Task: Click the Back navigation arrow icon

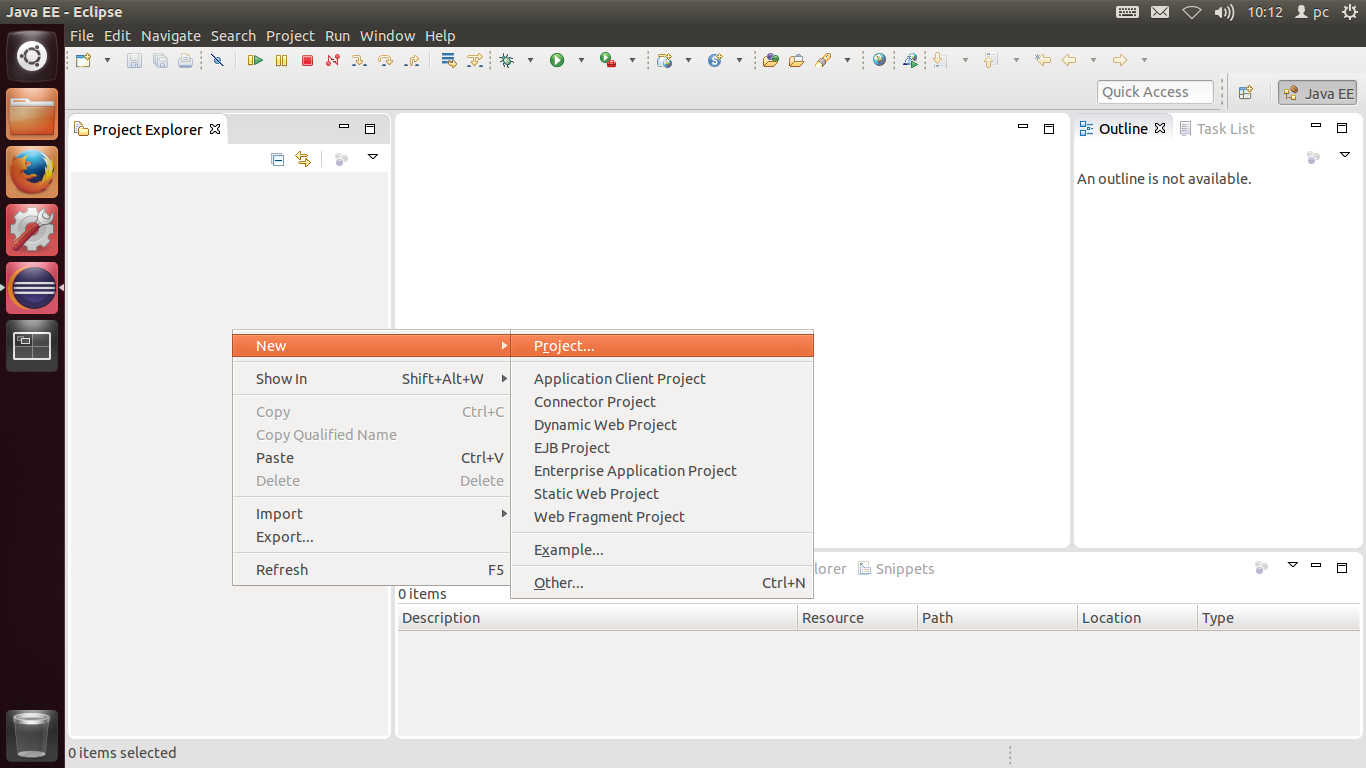Action: [x=1068, y=60]
